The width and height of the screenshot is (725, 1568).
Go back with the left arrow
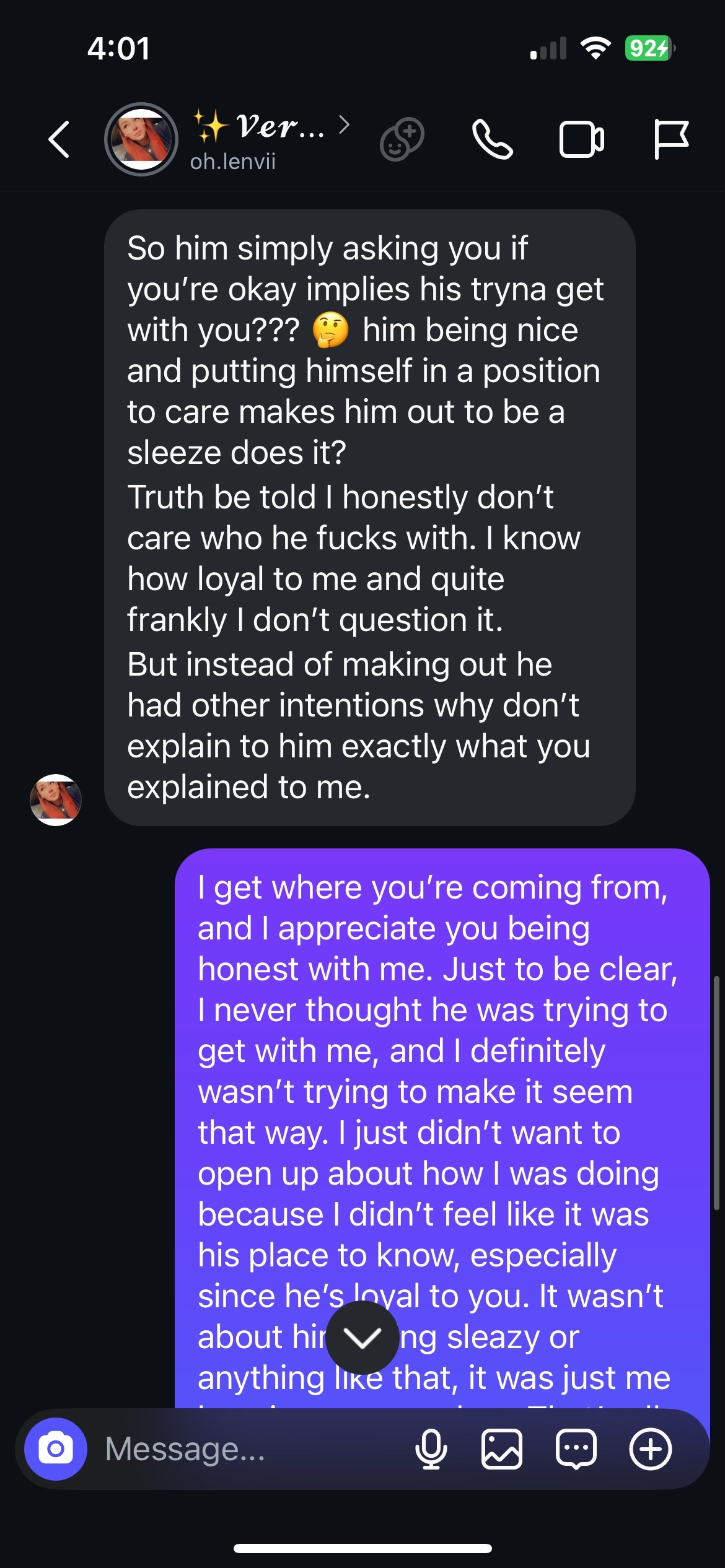[x=59, y=139]
